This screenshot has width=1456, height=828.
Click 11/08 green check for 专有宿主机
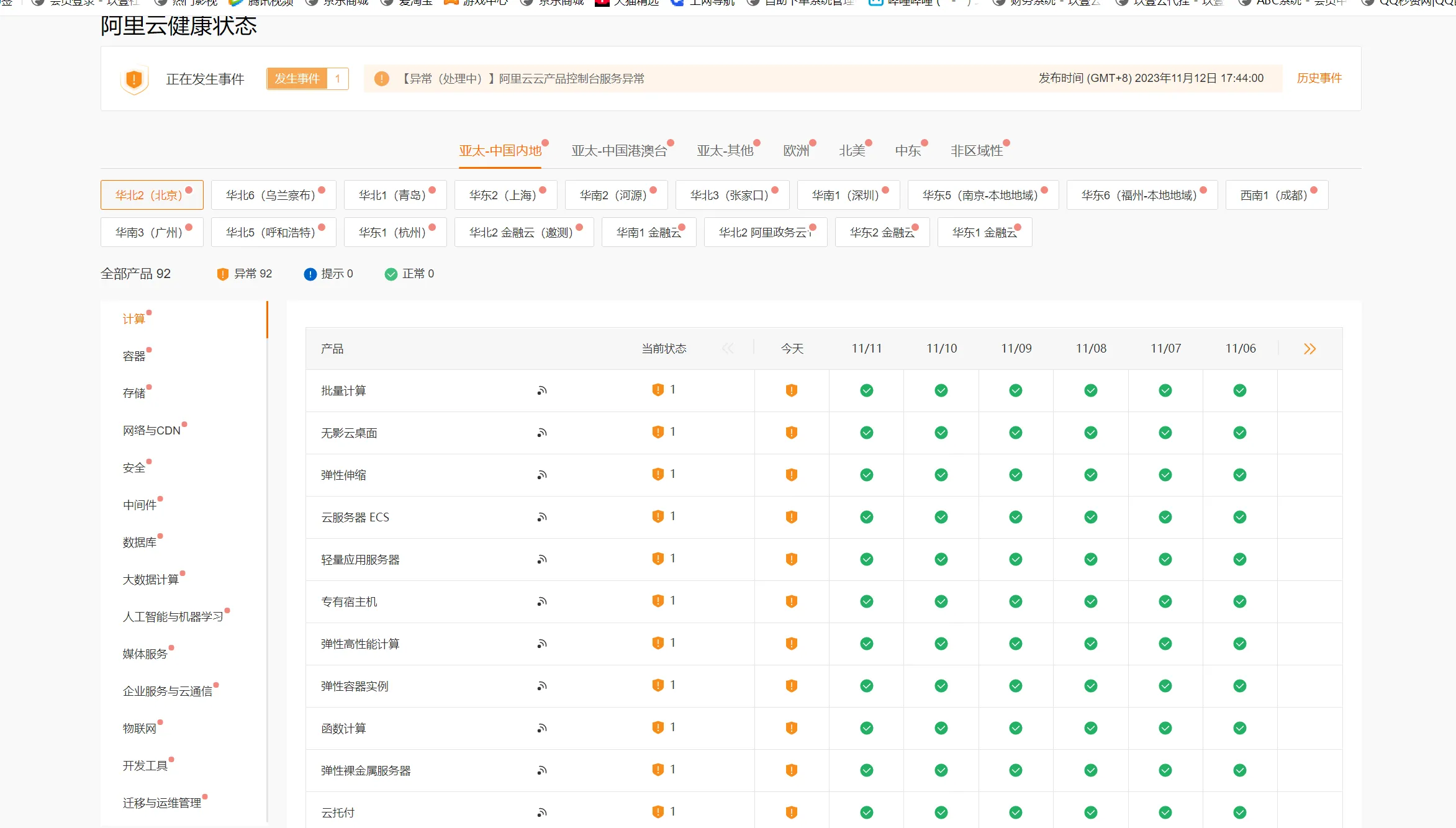click(x=1091, y=601)
